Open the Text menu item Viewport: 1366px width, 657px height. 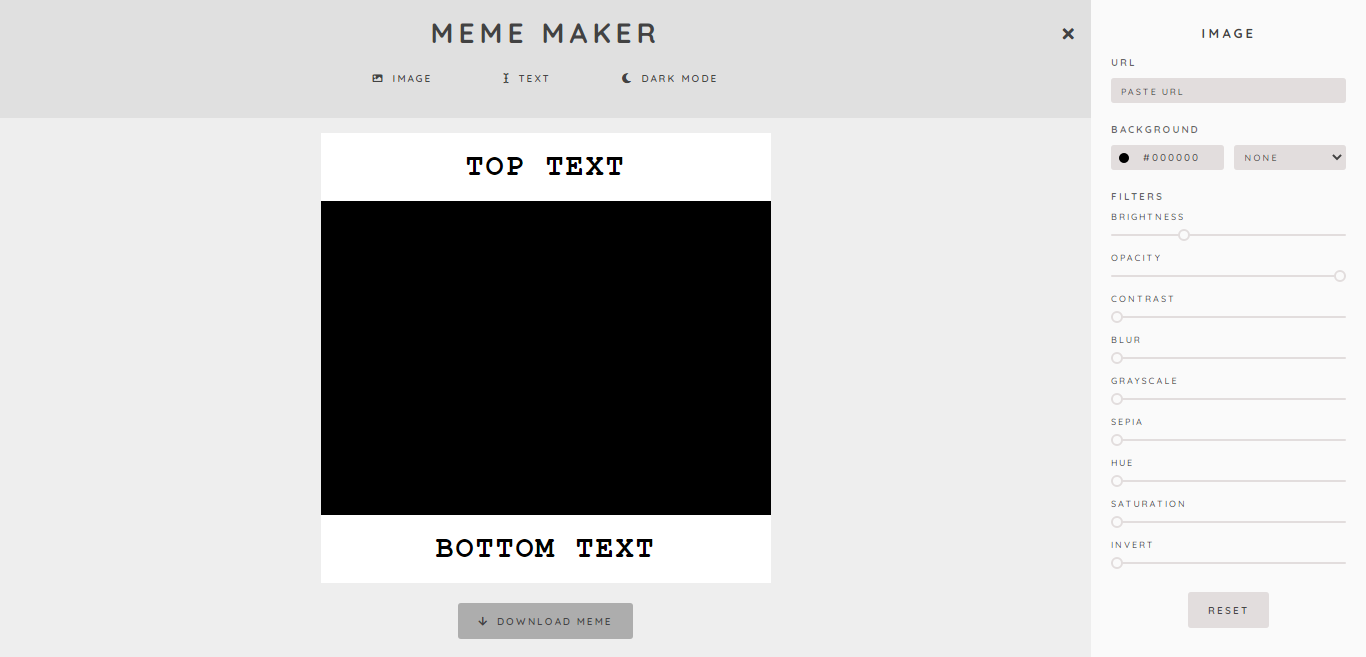pyautogui.click(x=526, y=78)
